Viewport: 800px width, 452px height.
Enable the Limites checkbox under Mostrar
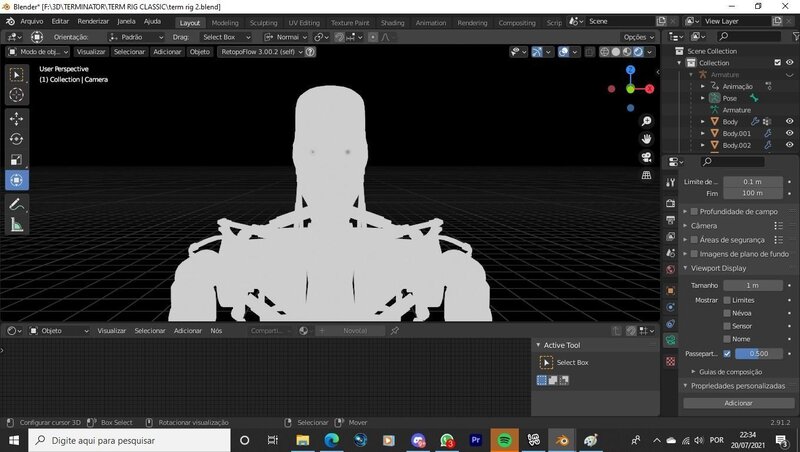(x=727, y=300)
